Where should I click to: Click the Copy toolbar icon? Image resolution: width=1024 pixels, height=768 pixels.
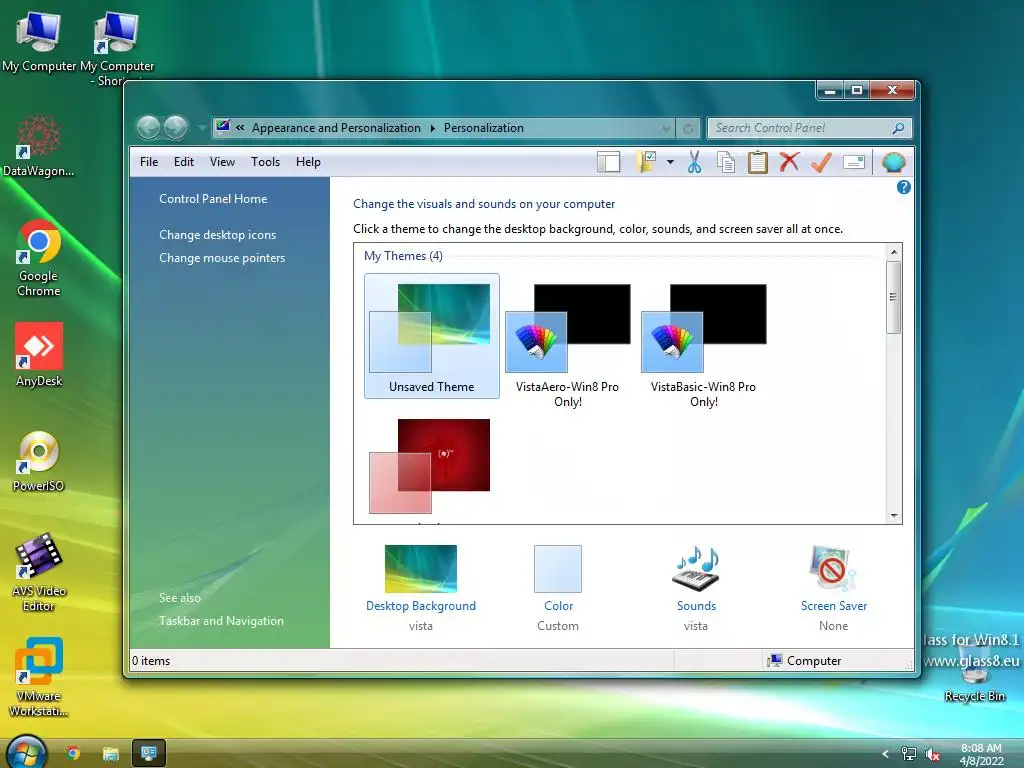[x=726, y=162]
